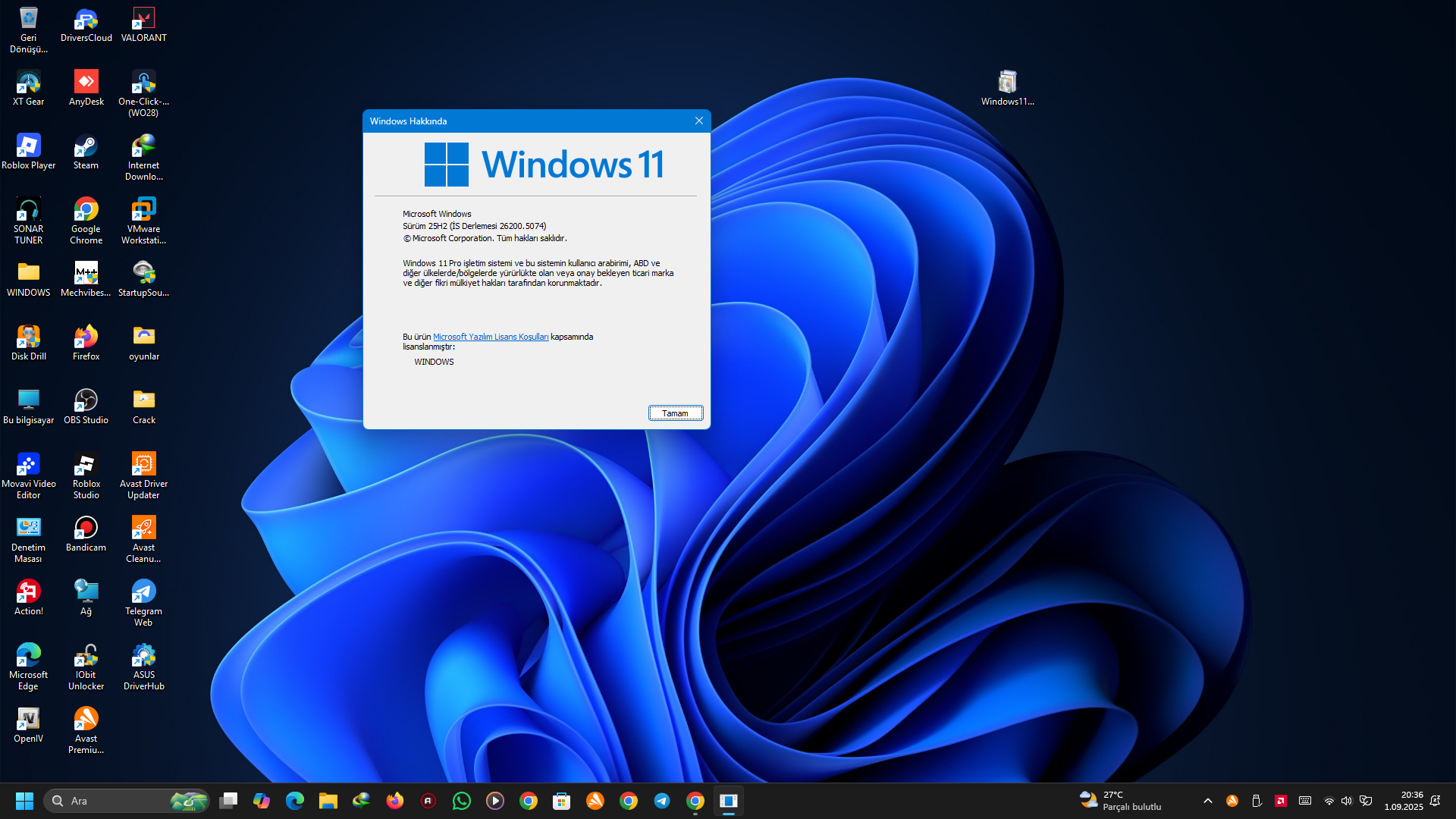The image size is (1456, 819).
Task: Open the AMD Software tray icon
Action: point(1281,801)
